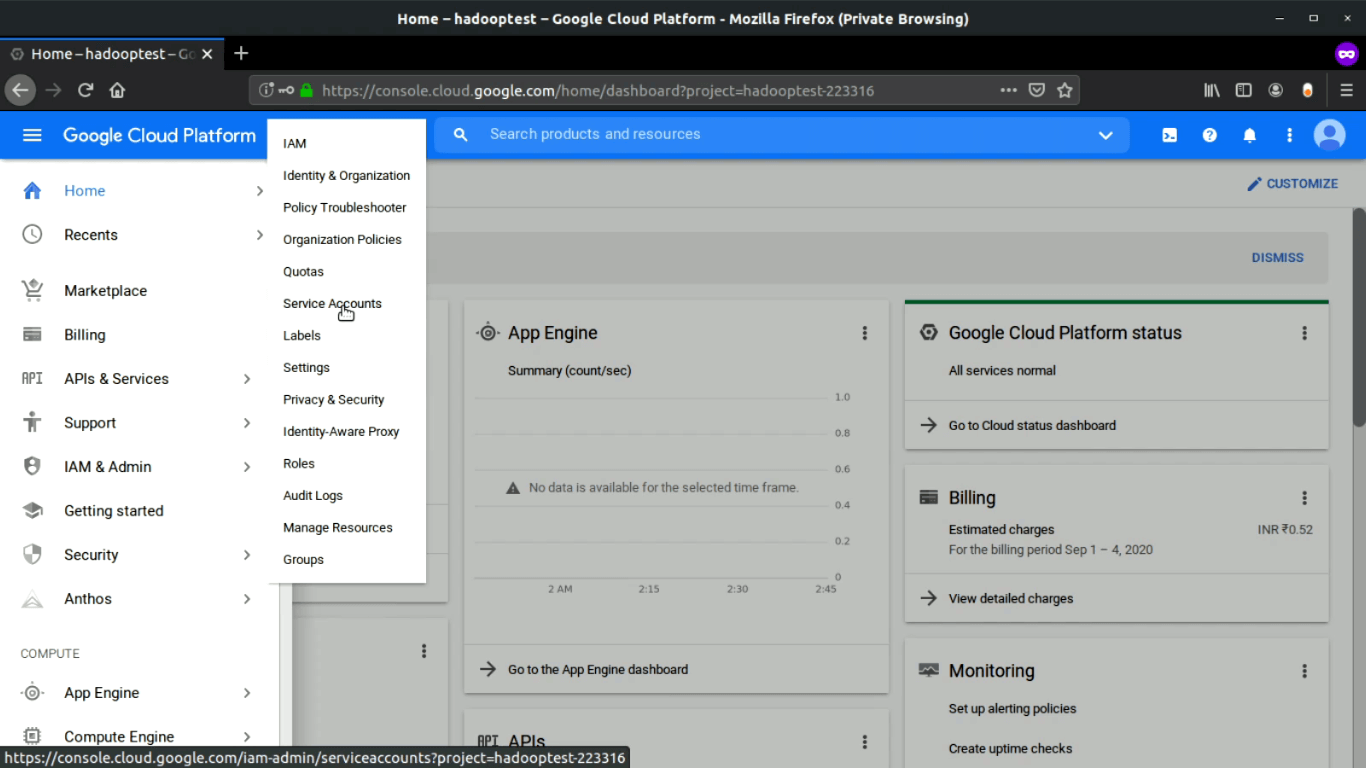The width and height of the screenshot is (1366, 768).
Task: Open Firefox application menu
Action: click(x=1347, y=90)
